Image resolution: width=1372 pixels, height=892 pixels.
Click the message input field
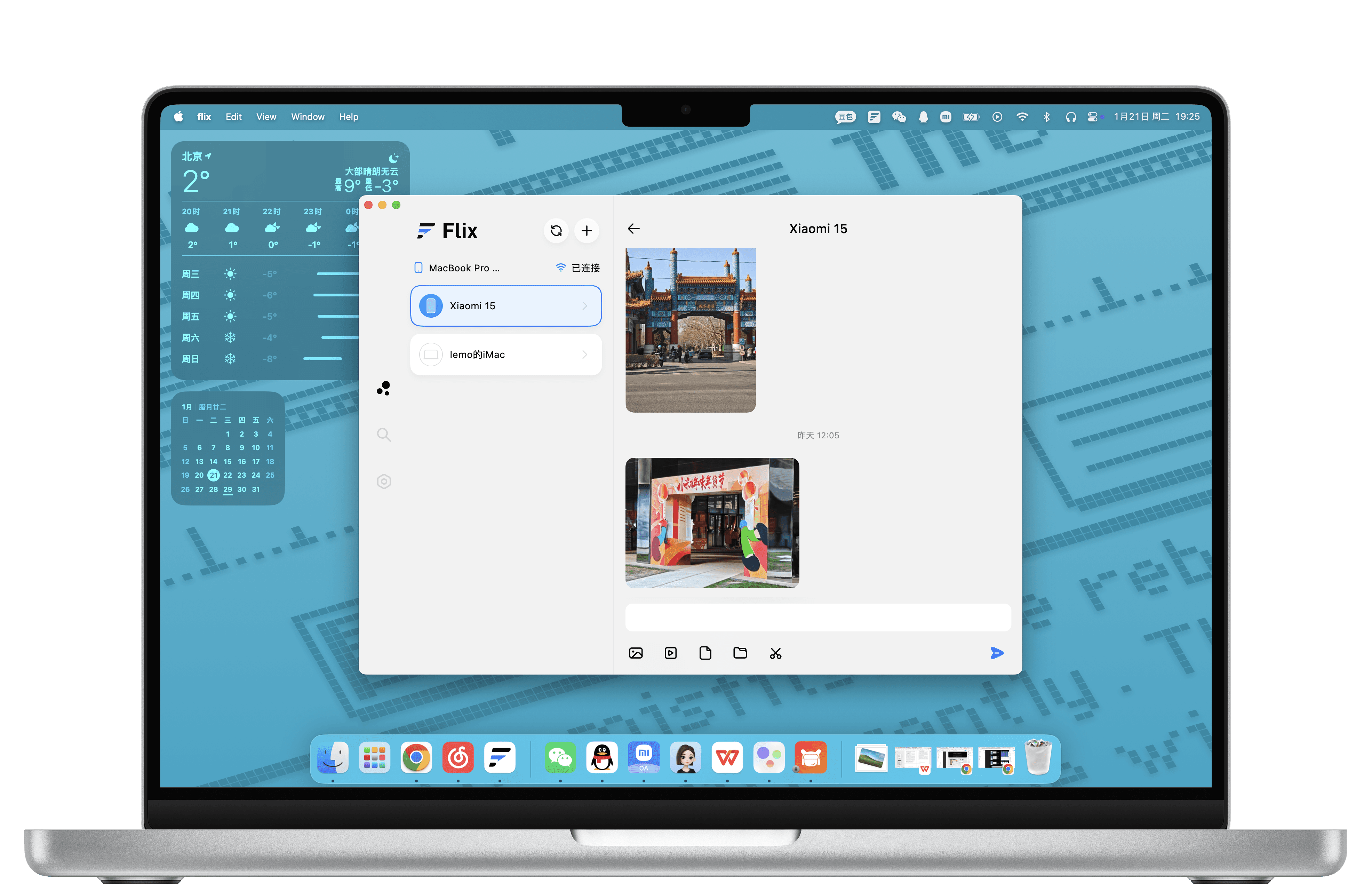point(817,618)
